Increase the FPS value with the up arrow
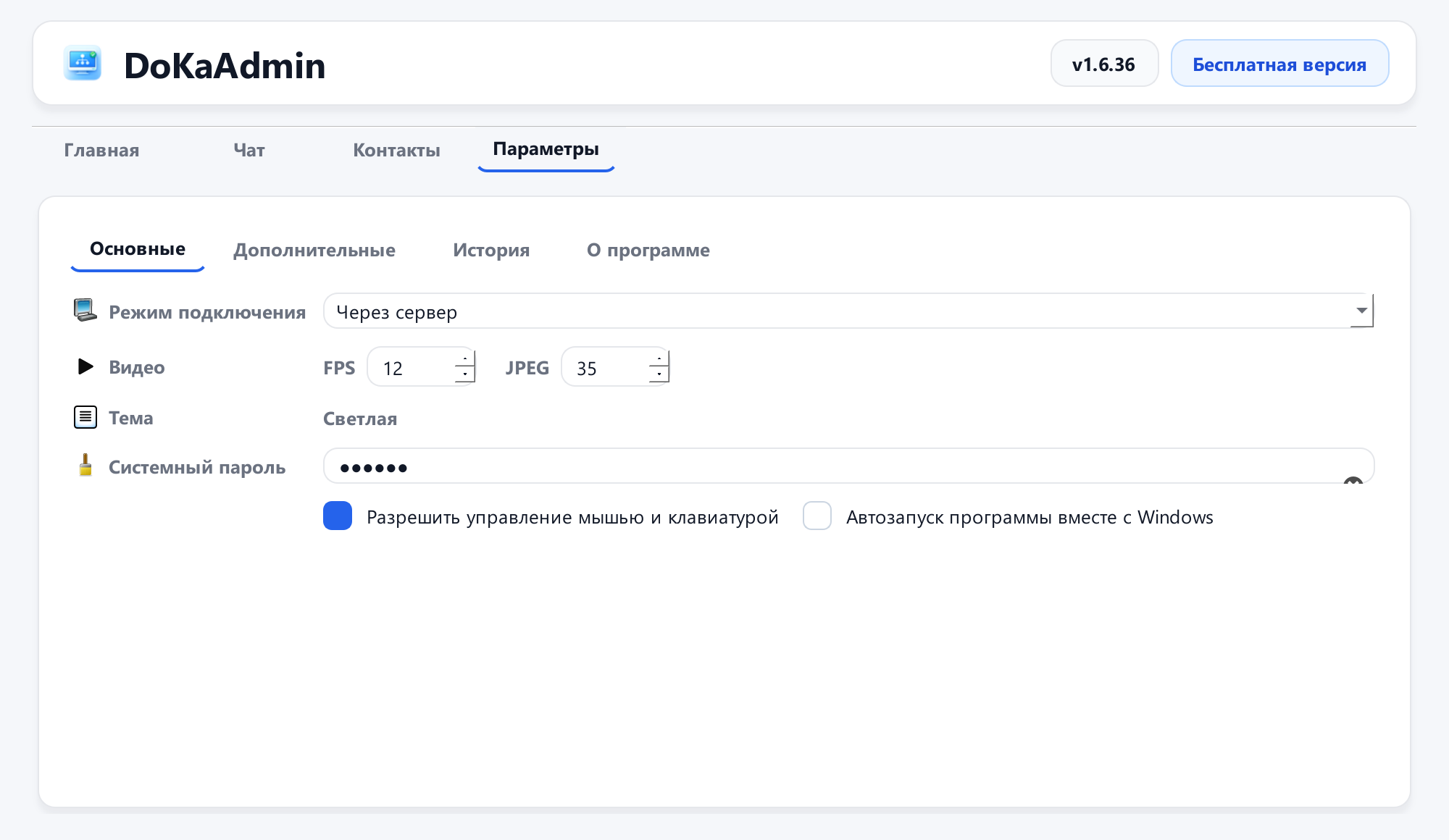This screenshot has width=1449, height=840. (465, 358)
